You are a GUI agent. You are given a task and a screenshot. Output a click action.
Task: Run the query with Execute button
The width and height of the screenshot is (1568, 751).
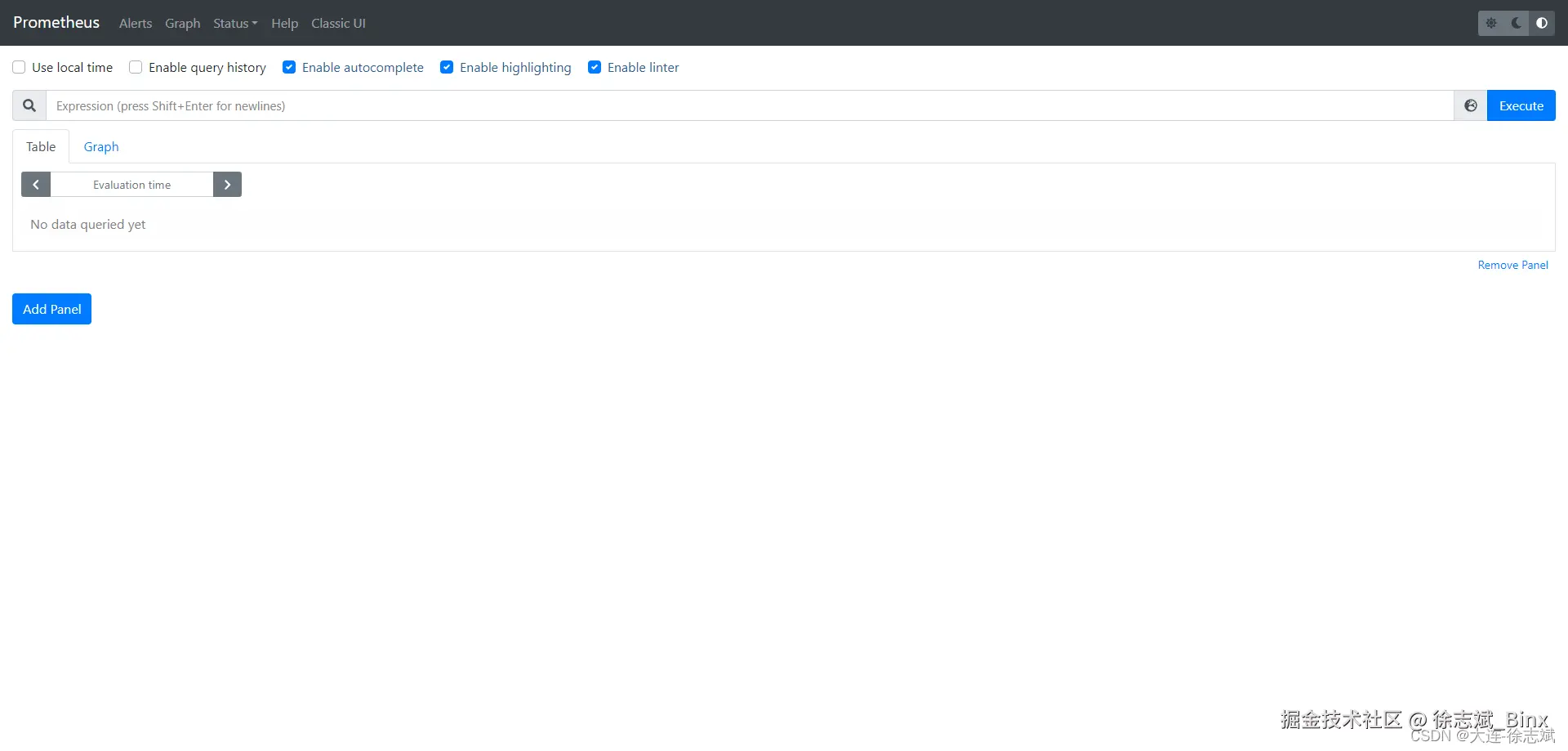tap(1521, 105)
